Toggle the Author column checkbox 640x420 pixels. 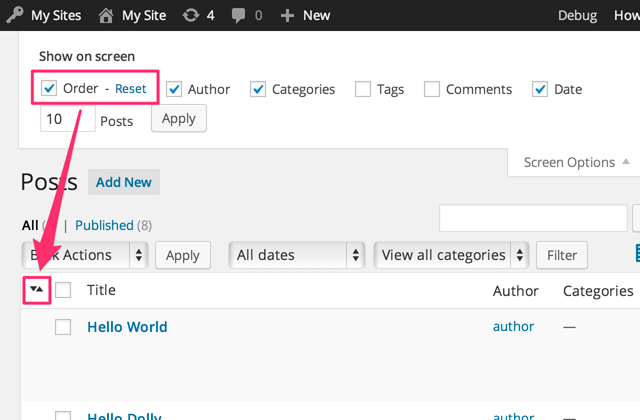pos(174,89)
